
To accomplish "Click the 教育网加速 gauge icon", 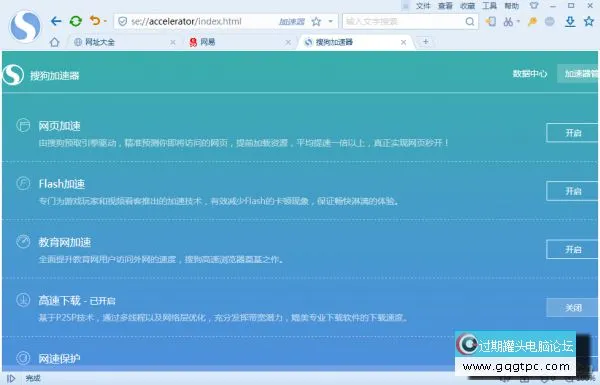I will click(23, 241).
